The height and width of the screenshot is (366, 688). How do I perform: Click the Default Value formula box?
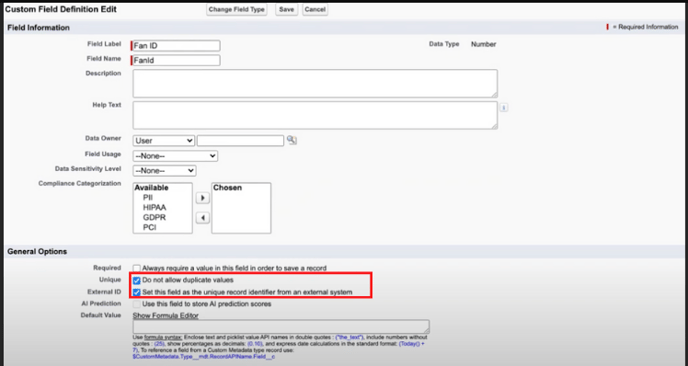(281, 327)
